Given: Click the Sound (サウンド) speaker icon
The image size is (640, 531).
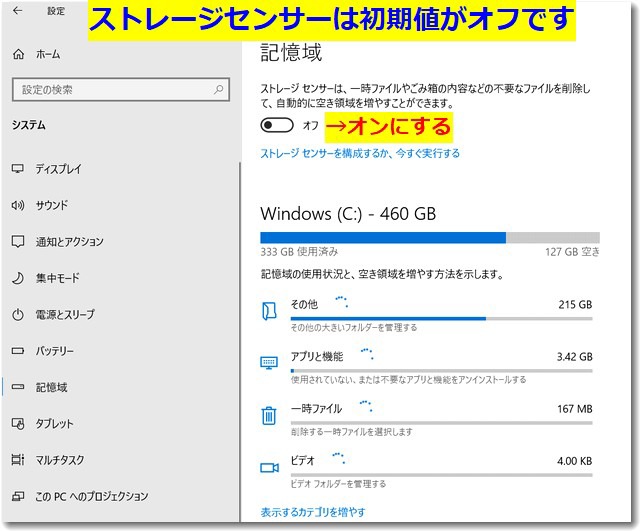Looking at the screenshot, I should click(x=17, y=205).
